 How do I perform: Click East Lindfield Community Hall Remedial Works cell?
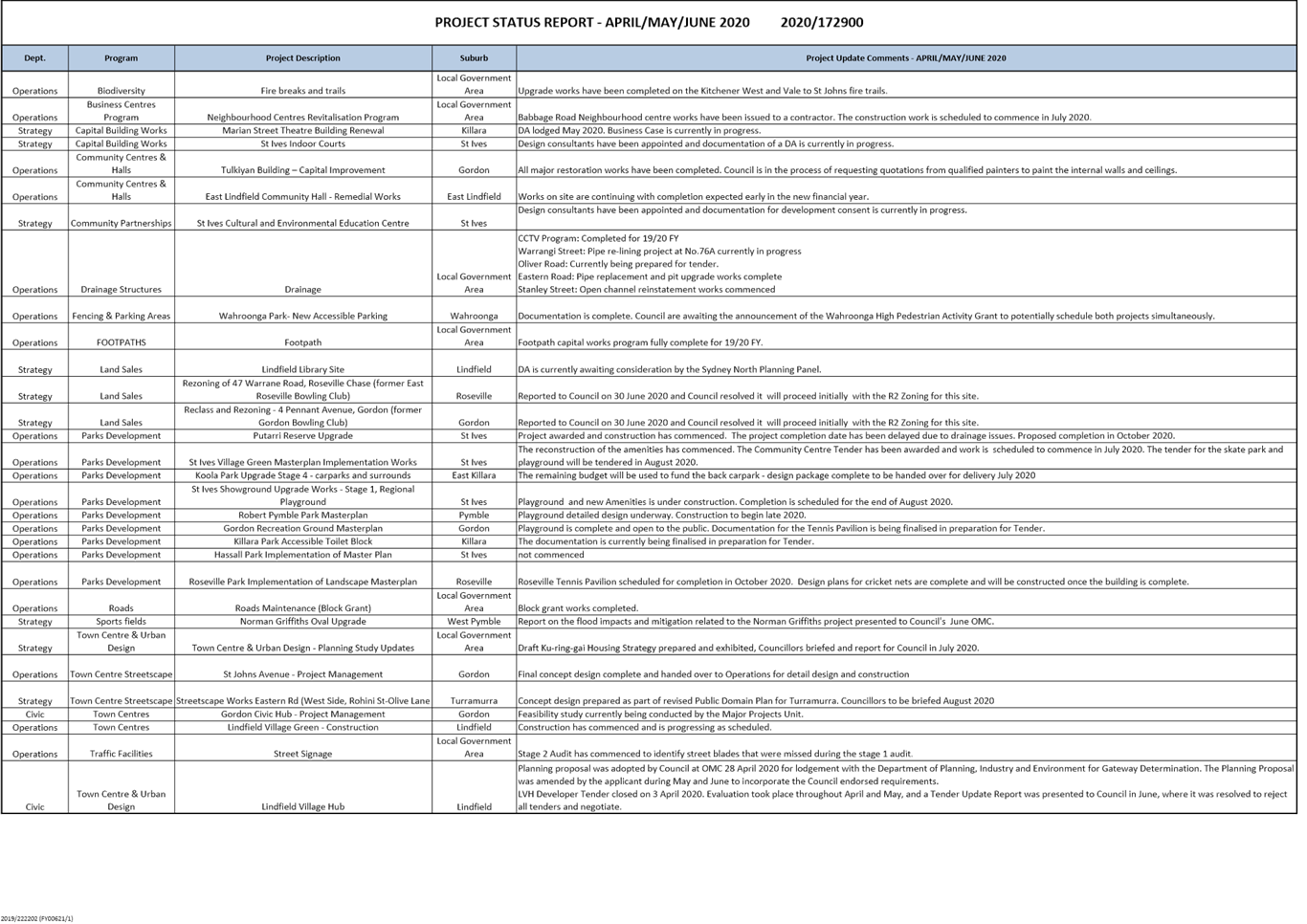[302, 197]
